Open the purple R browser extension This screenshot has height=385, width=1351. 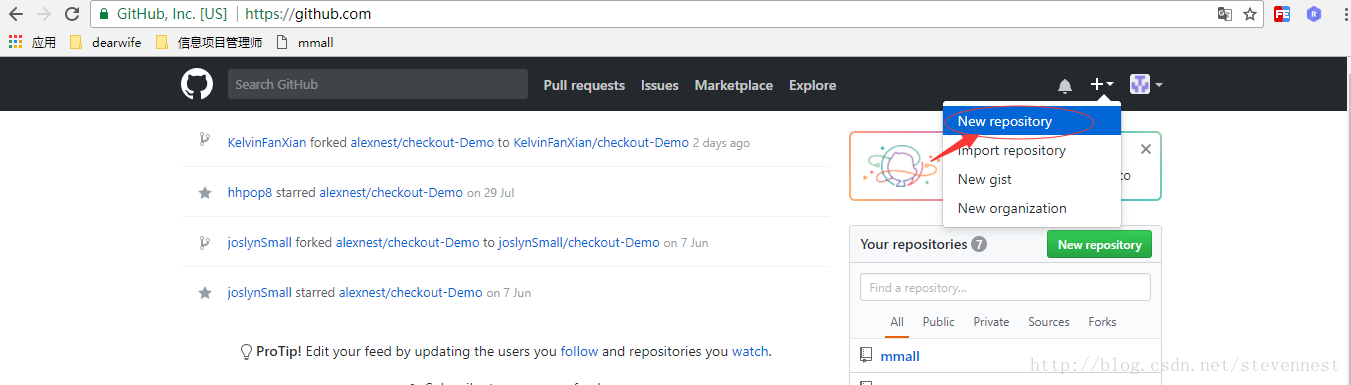pyautogui.click(x=1314, y=14)
